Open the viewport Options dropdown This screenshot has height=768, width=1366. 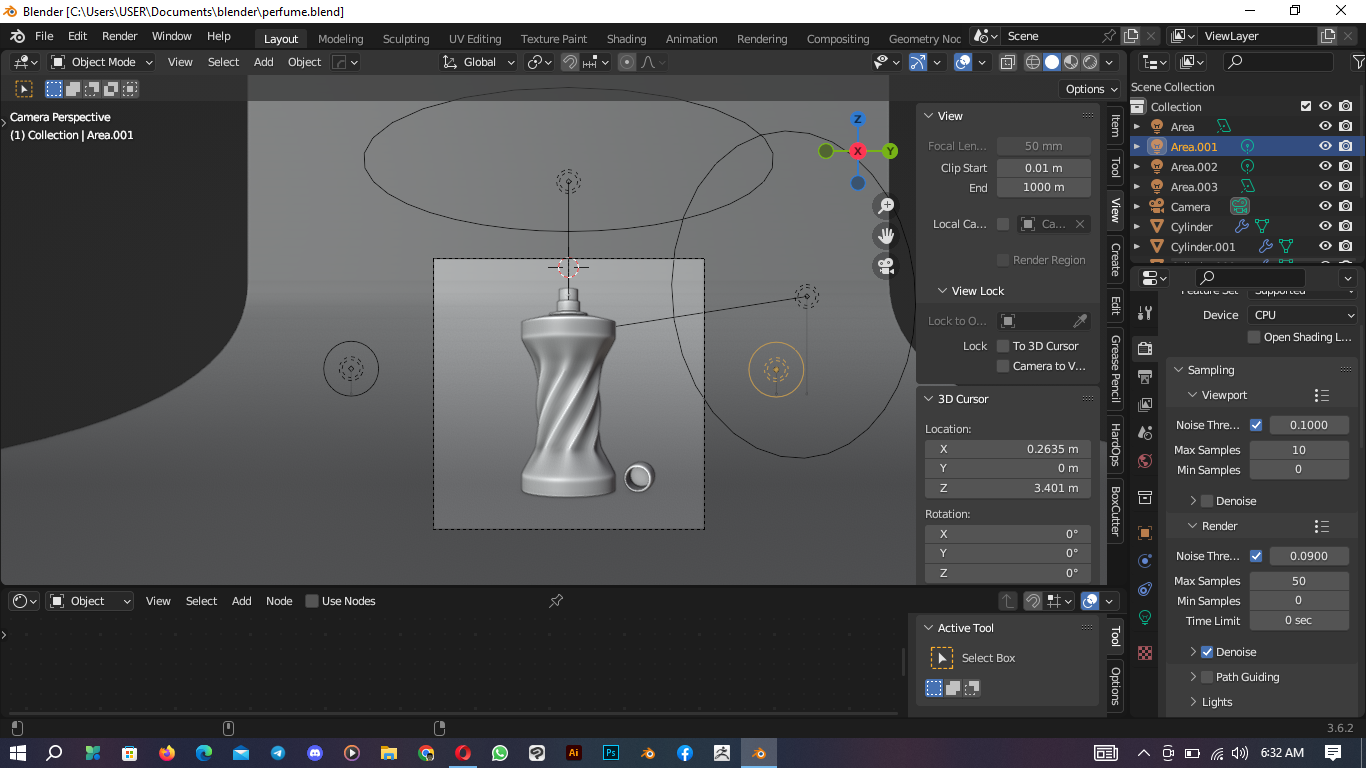[x=1091, y=89]
